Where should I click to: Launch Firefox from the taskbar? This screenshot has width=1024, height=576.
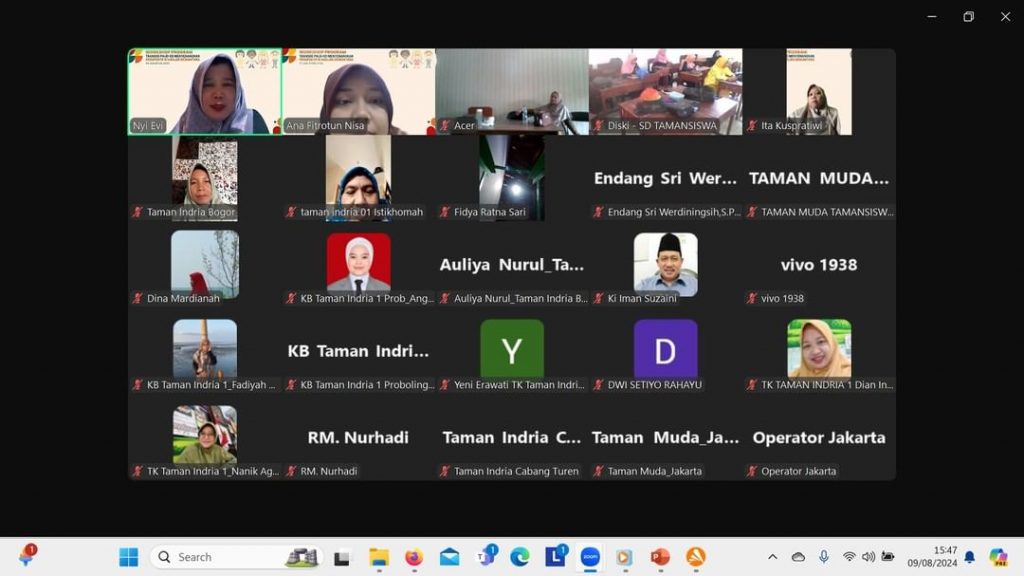414,557
